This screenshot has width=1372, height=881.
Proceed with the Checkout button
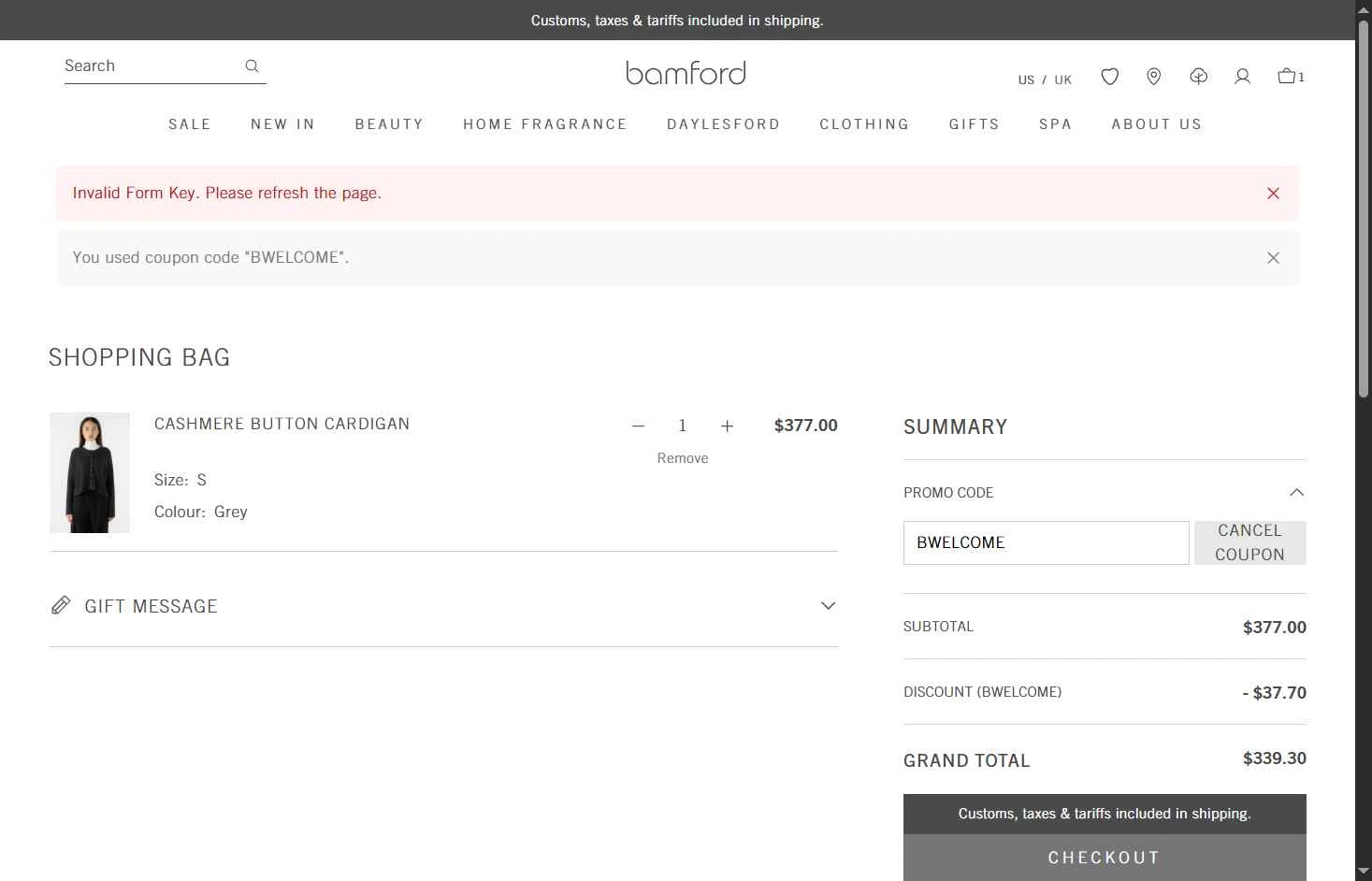point(1105,858)
